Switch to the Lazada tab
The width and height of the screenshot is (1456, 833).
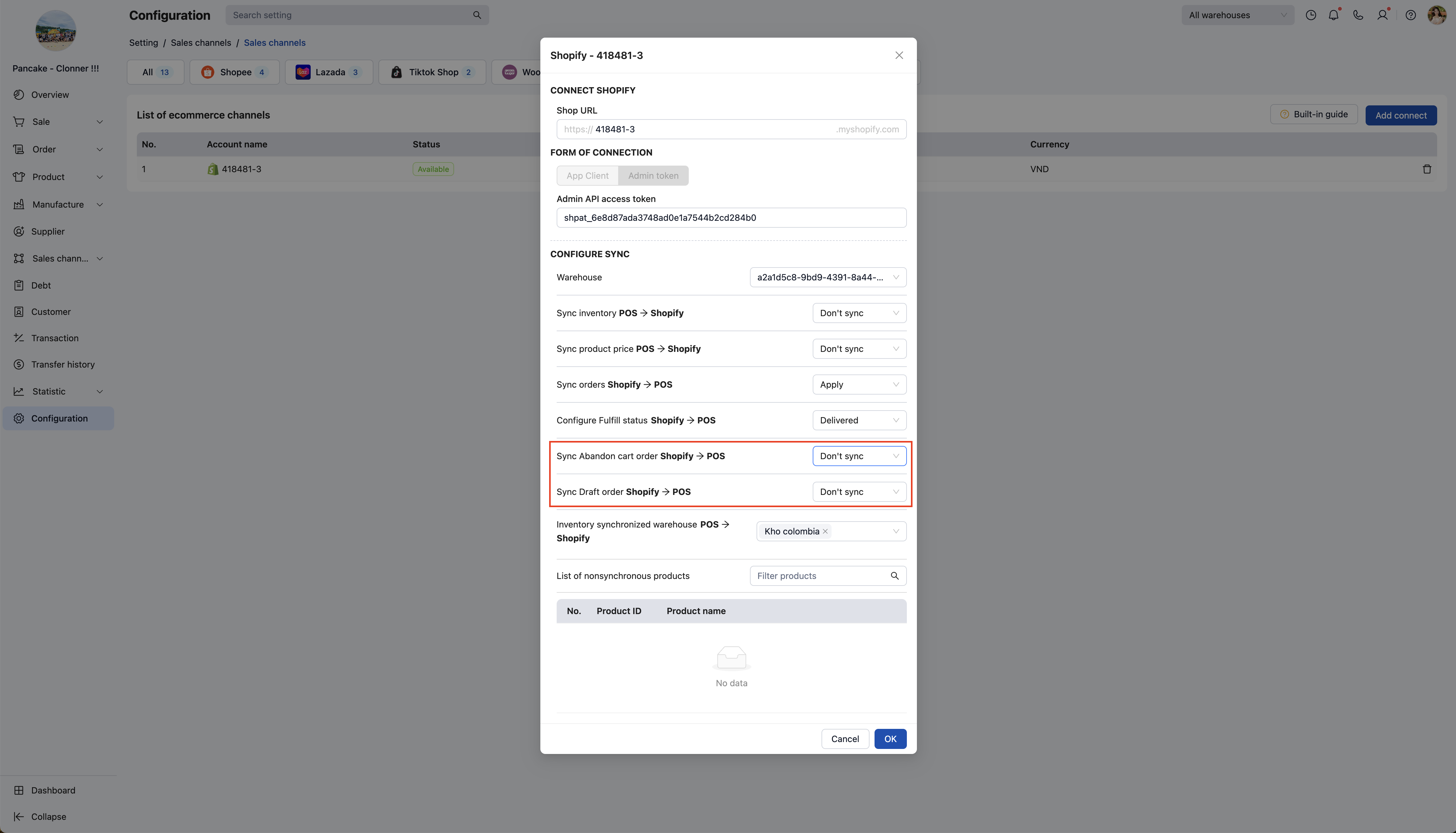tap(329, 72)
